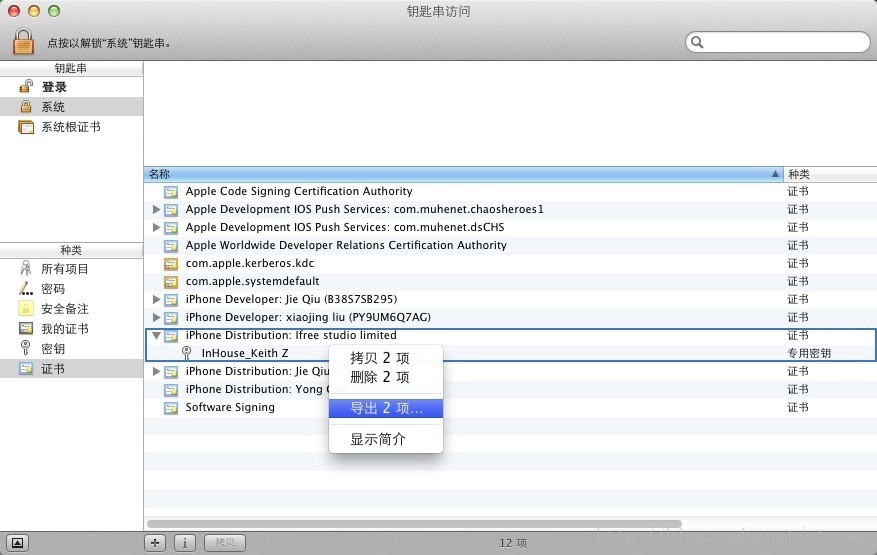Click the 种类 column header
The image size is (877, 555).
point(830,174)
